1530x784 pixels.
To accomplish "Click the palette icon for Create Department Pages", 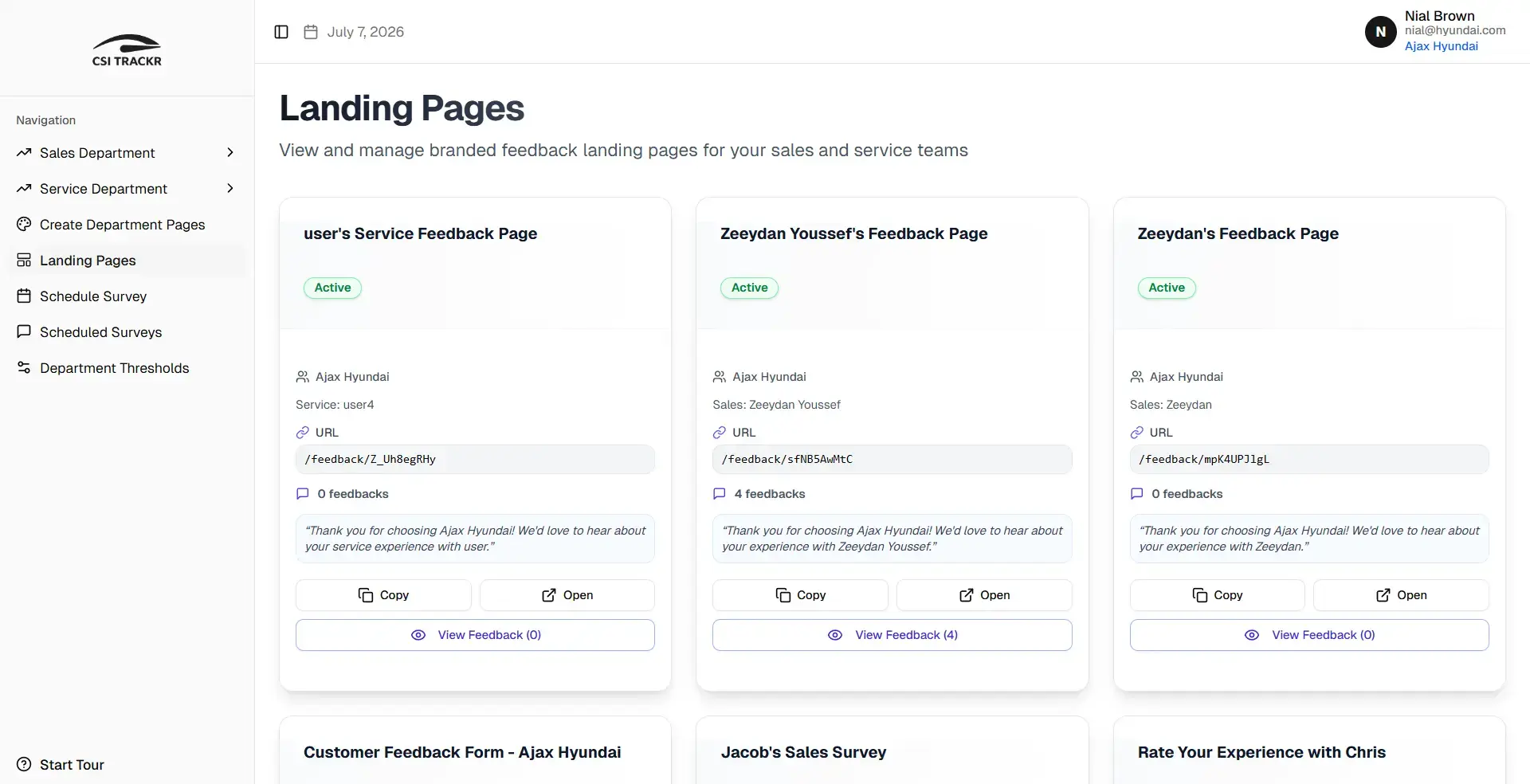I will (x=24, y=224).
